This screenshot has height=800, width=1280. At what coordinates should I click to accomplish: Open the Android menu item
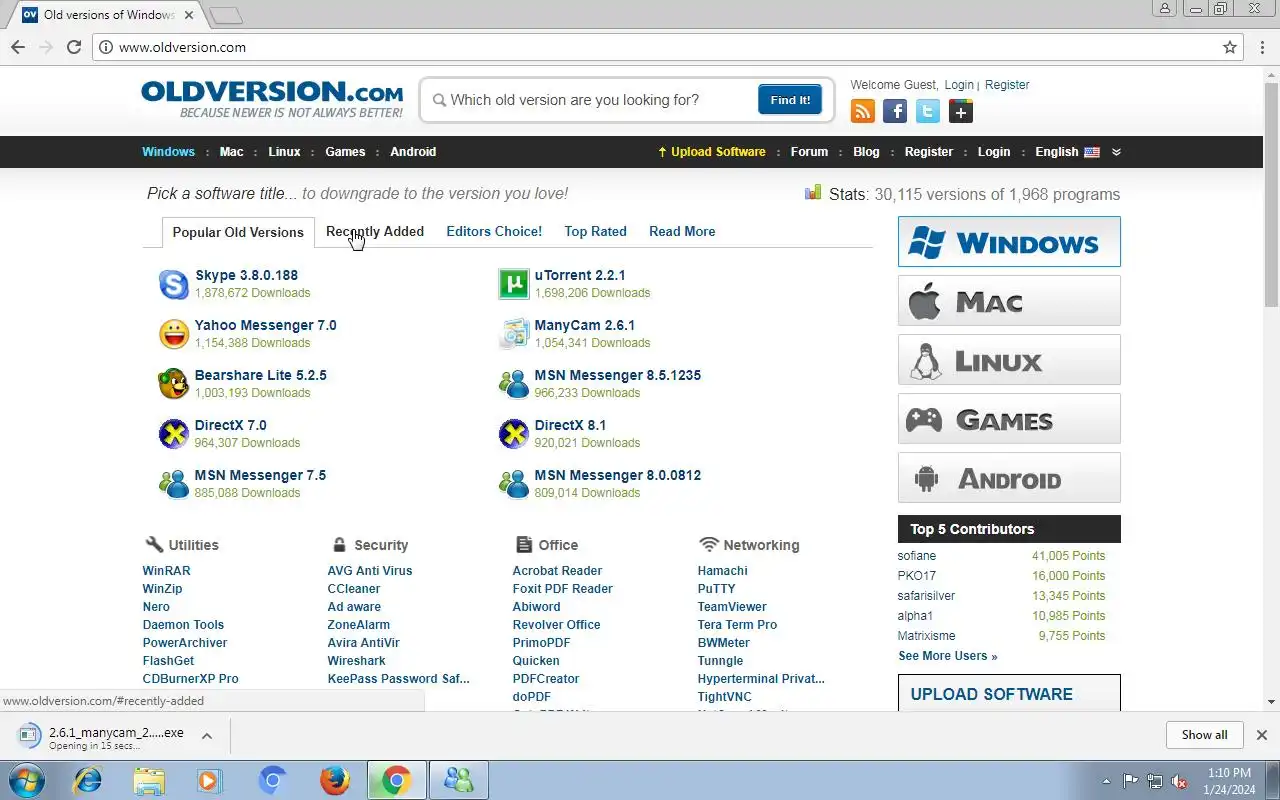pos(413,152)
